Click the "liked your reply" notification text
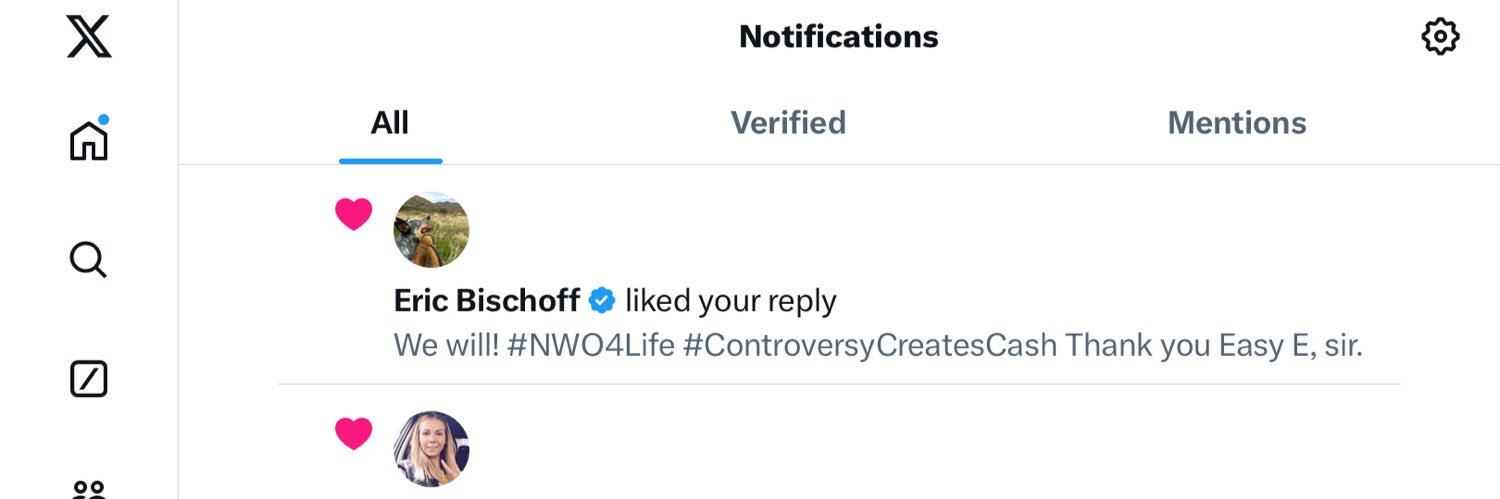The image size is (1500, 499). (731, 300)
